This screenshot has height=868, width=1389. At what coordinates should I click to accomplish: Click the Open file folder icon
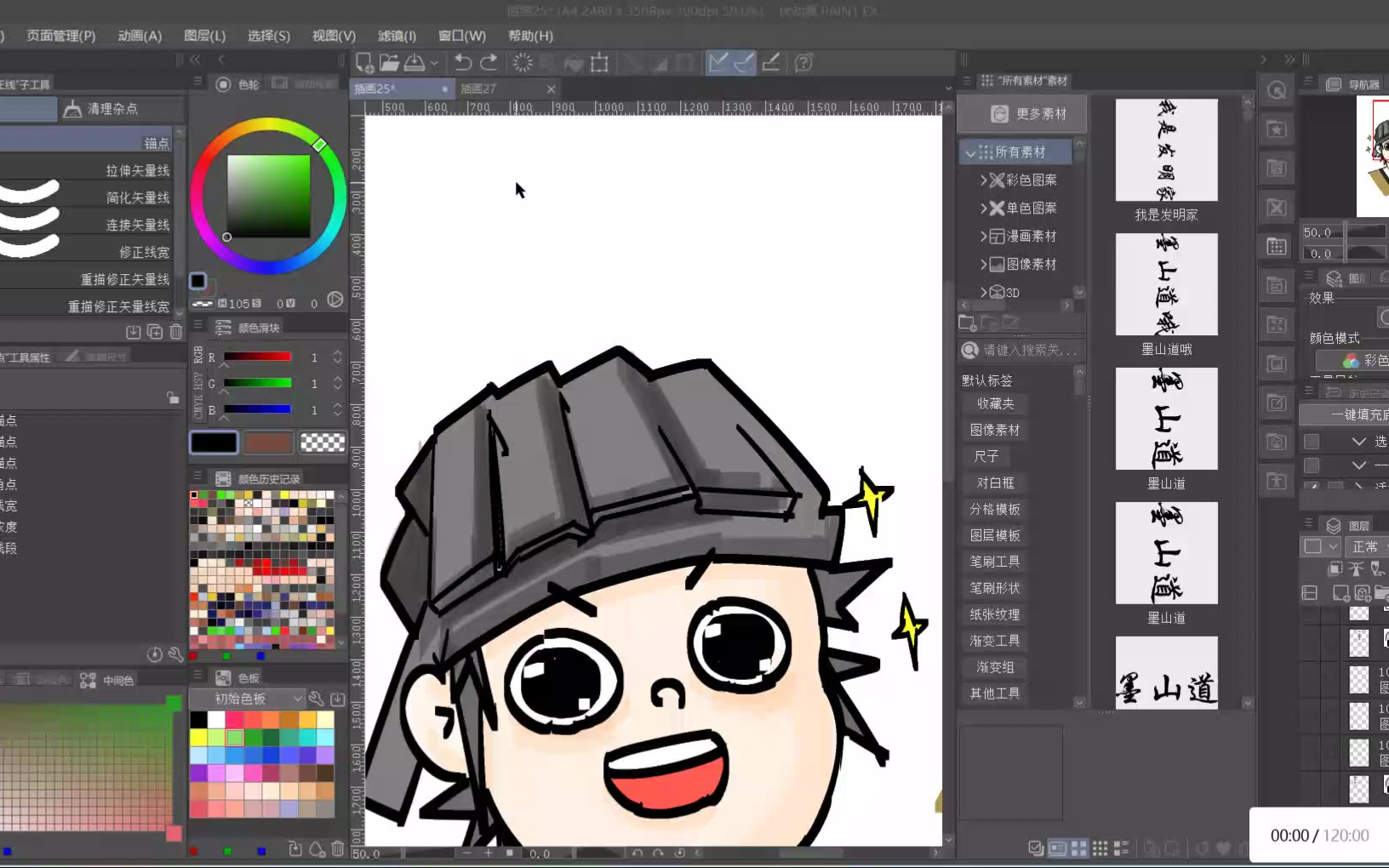click(389, 63)
